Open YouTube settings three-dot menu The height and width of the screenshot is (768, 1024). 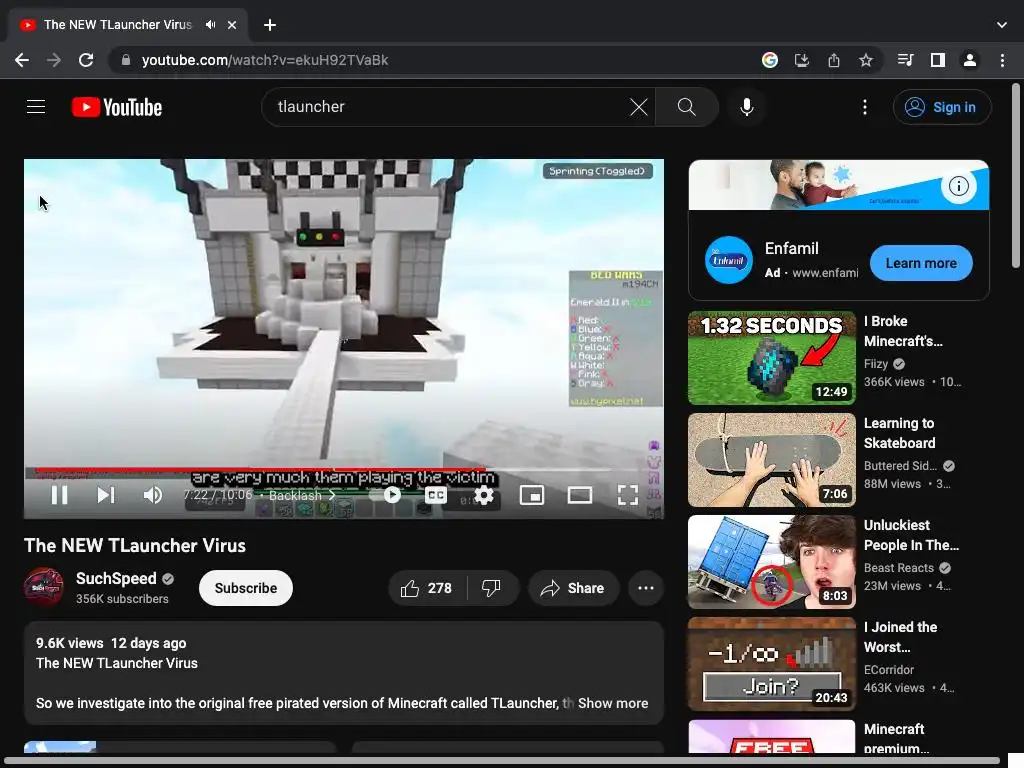pos(865,107)
